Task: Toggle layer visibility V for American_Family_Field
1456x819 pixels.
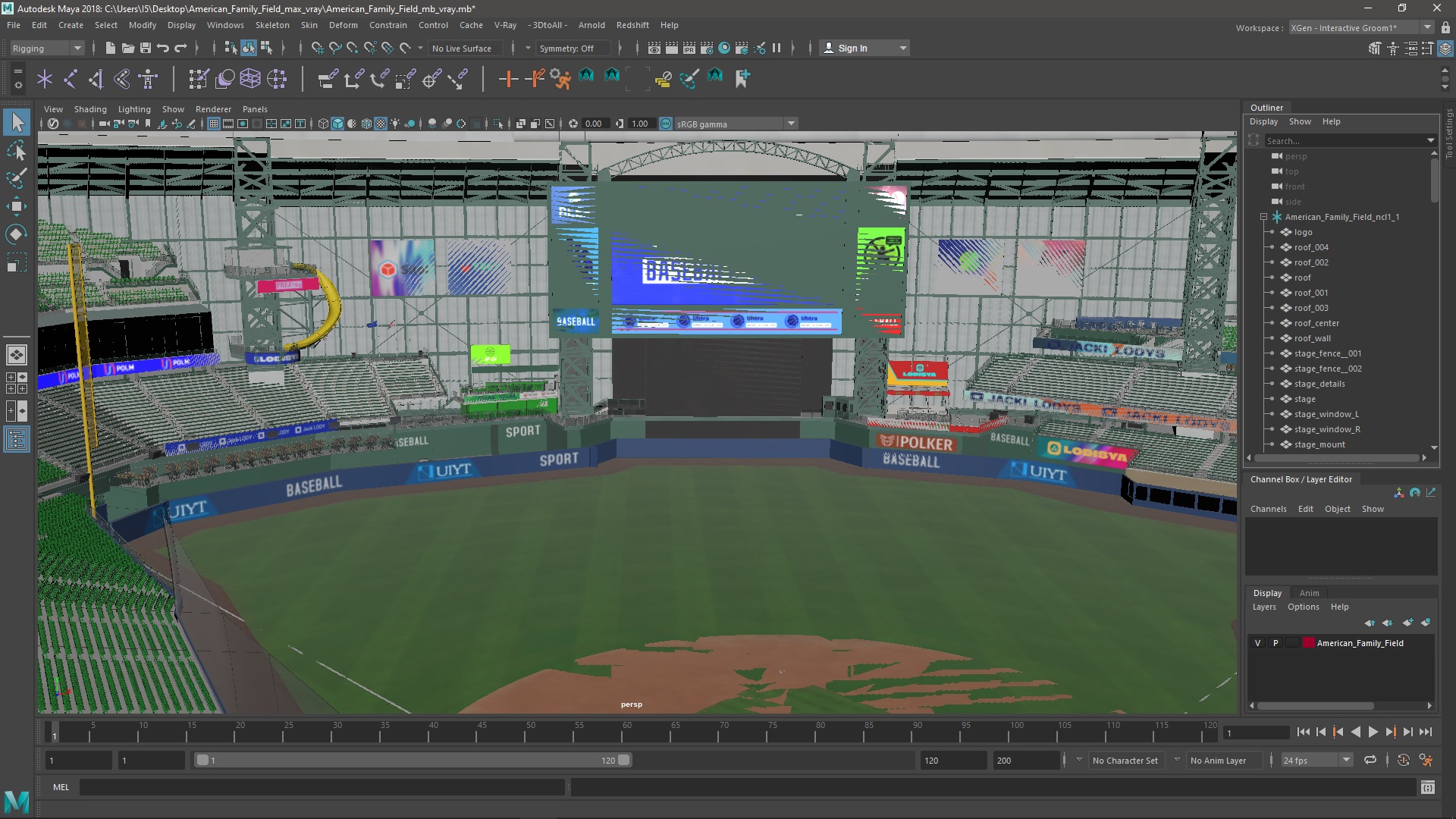Action: [x=1257, y=643]
